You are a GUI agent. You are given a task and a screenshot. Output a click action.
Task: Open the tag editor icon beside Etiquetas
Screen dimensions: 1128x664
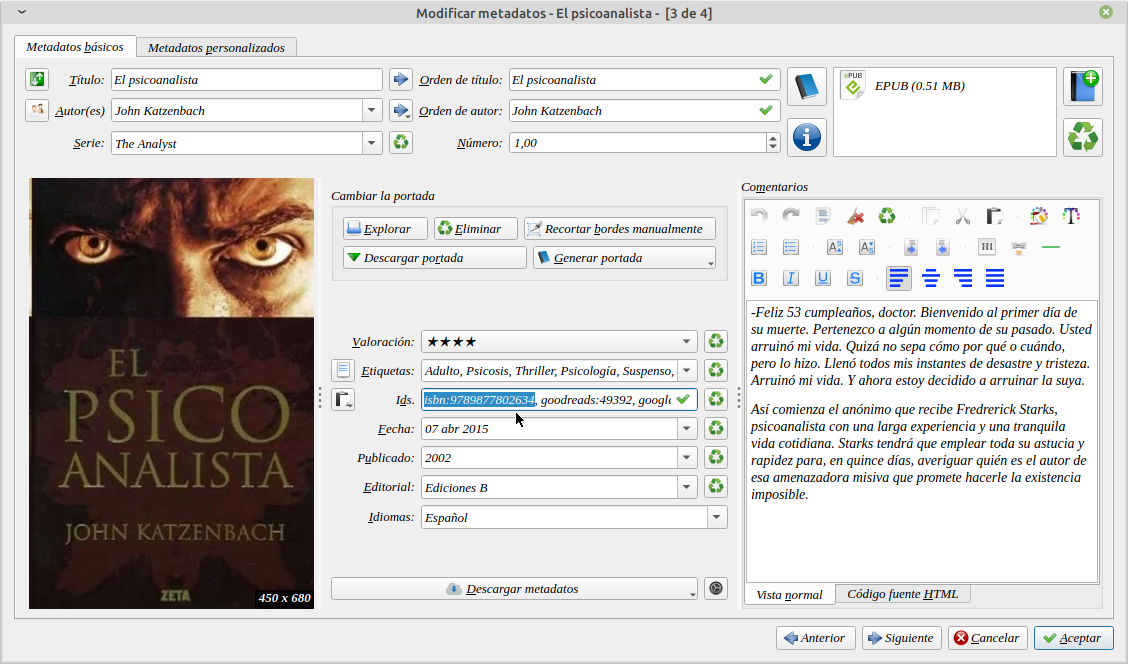coord(343,371)
